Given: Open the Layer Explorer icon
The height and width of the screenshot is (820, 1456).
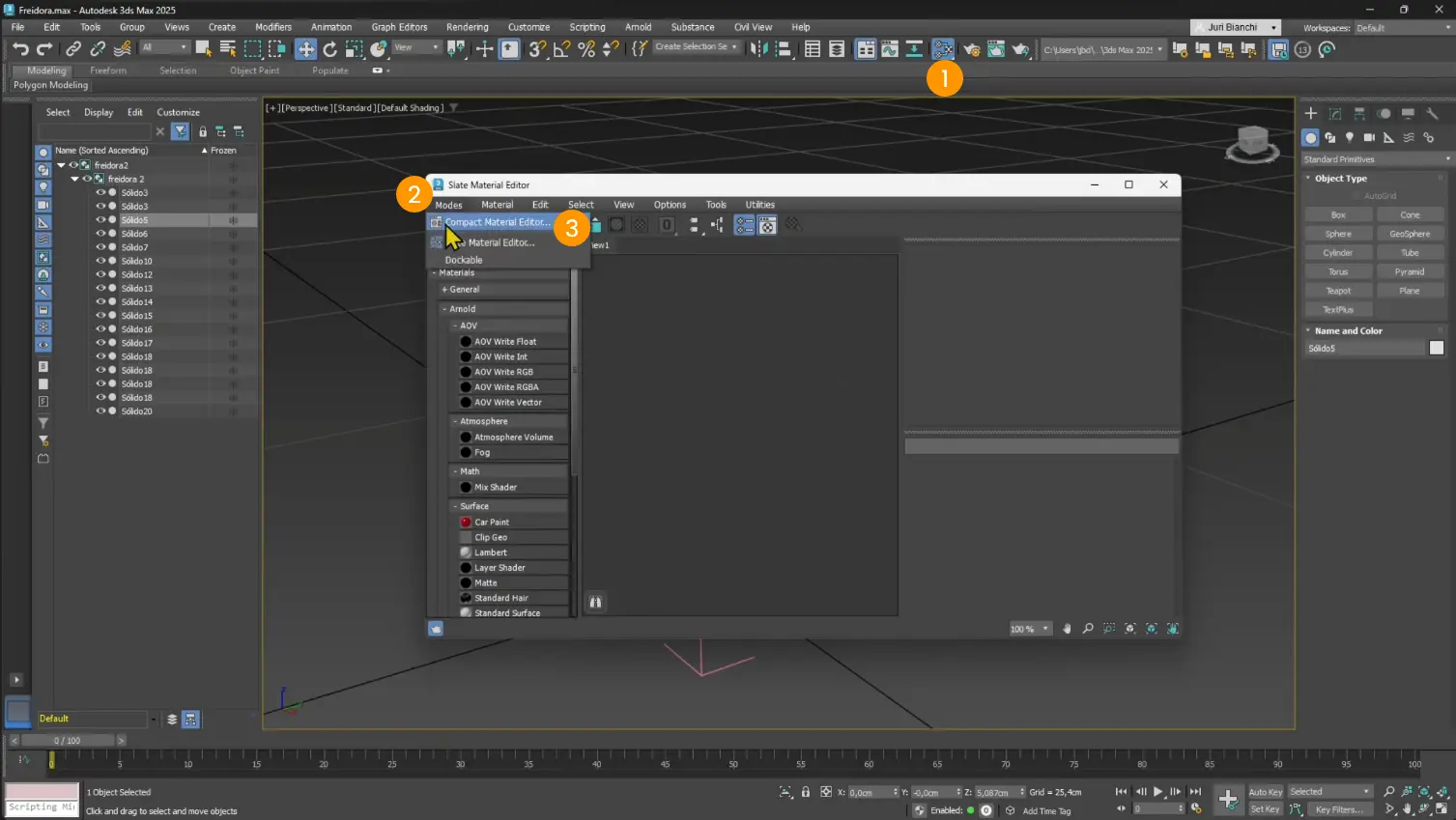Looking at the screenshot, I should (x=837, y=49).
